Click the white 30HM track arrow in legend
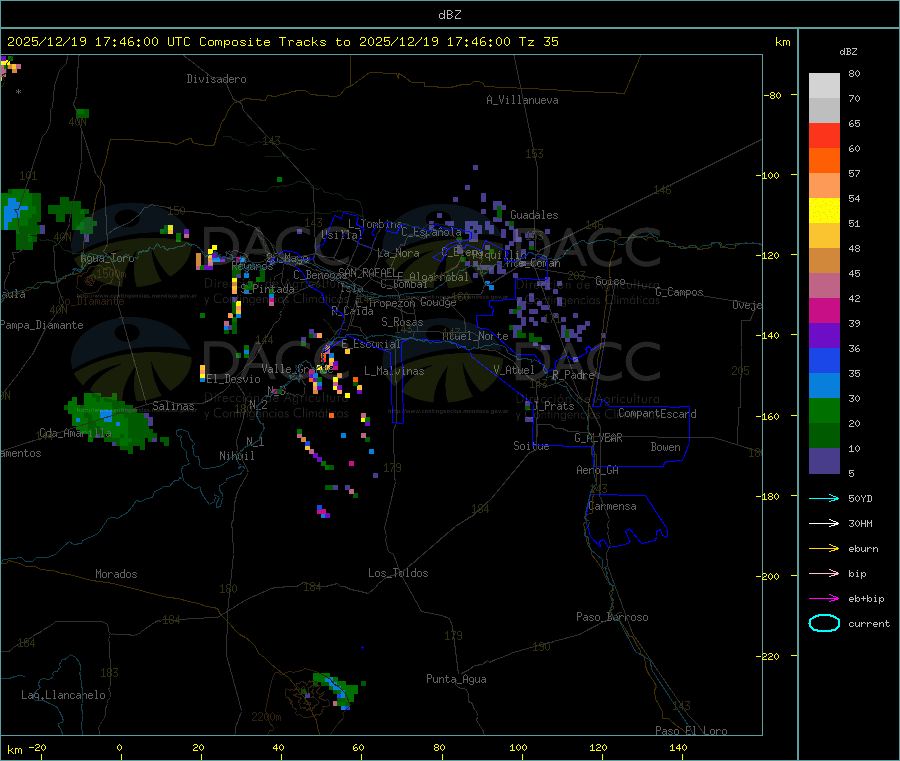Screen dimensions: 900x761 (x=824, y=523)
